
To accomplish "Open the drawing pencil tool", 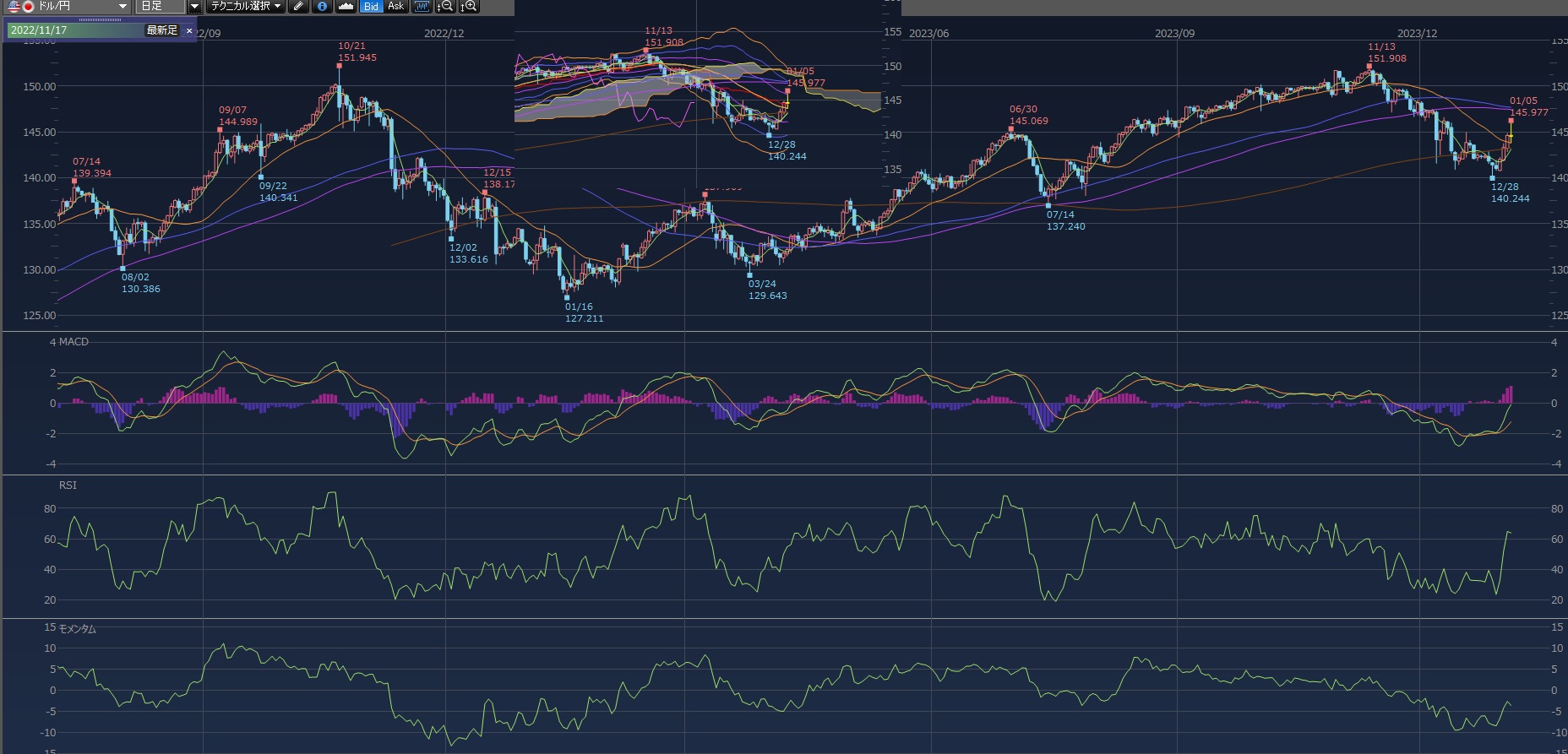I will (x=298, y=6).
